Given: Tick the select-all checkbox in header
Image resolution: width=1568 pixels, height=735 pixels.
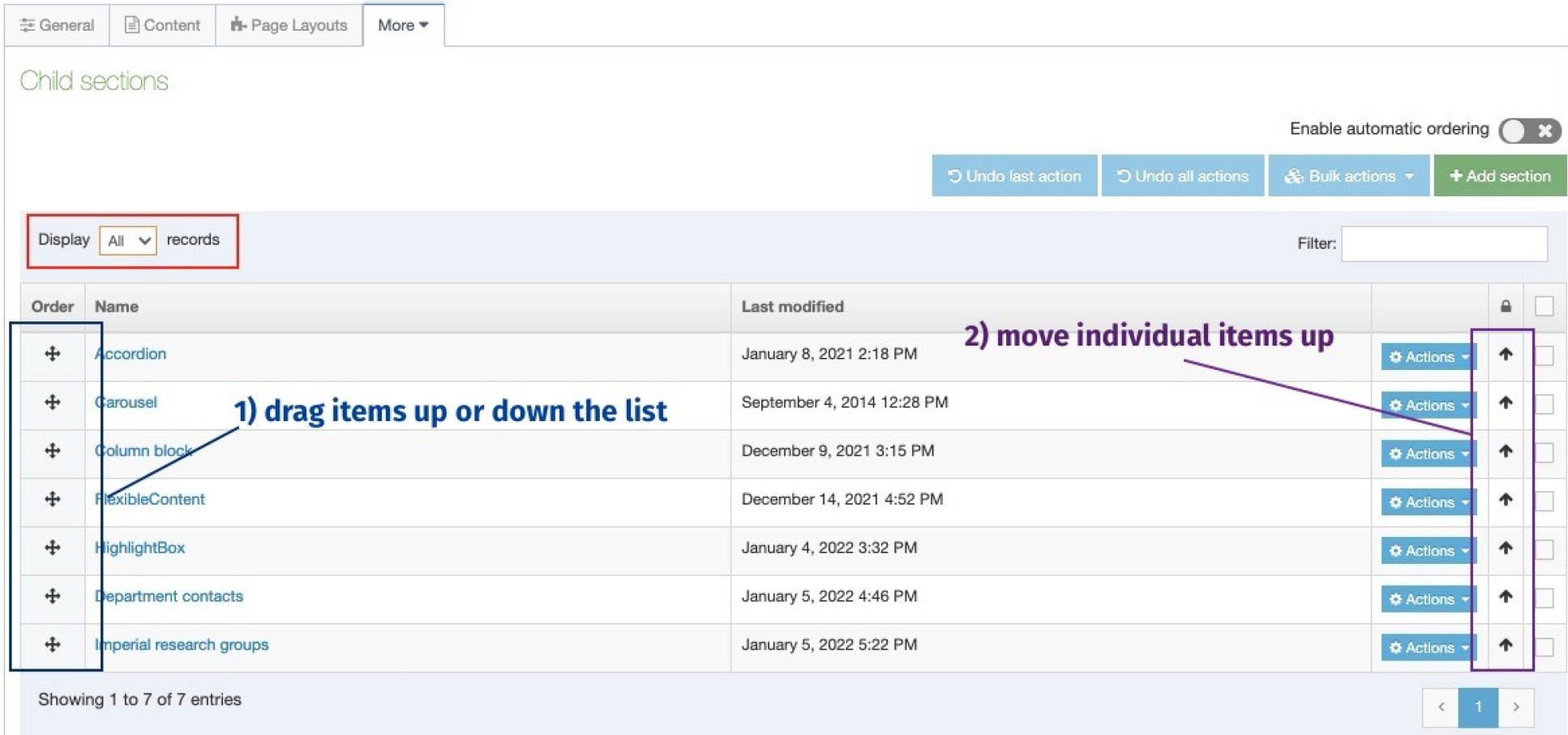Looking at the screenshot, I should pyautogui.click(x=1544, y=307).
